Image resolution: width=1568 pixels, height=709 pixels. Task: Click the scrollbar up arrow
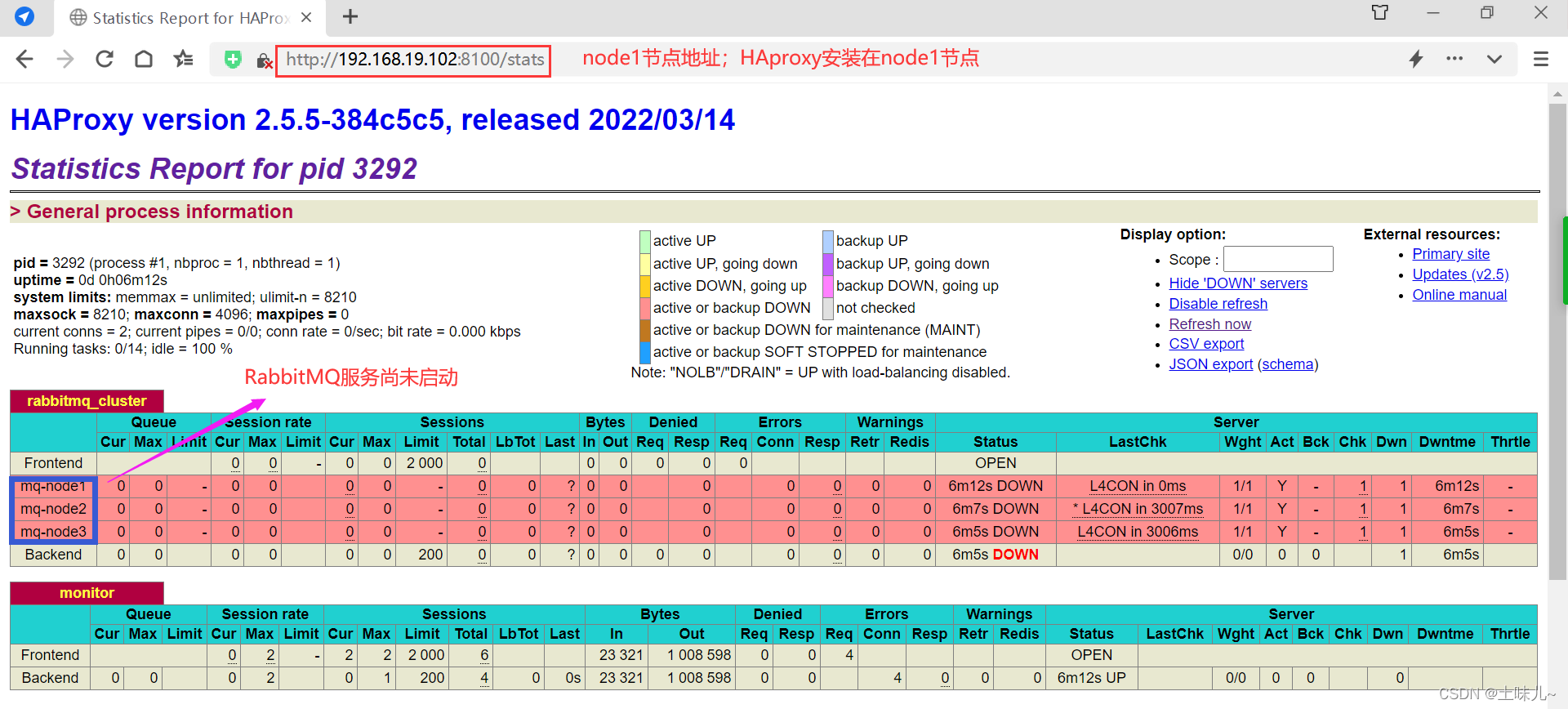click(1557, 93)
